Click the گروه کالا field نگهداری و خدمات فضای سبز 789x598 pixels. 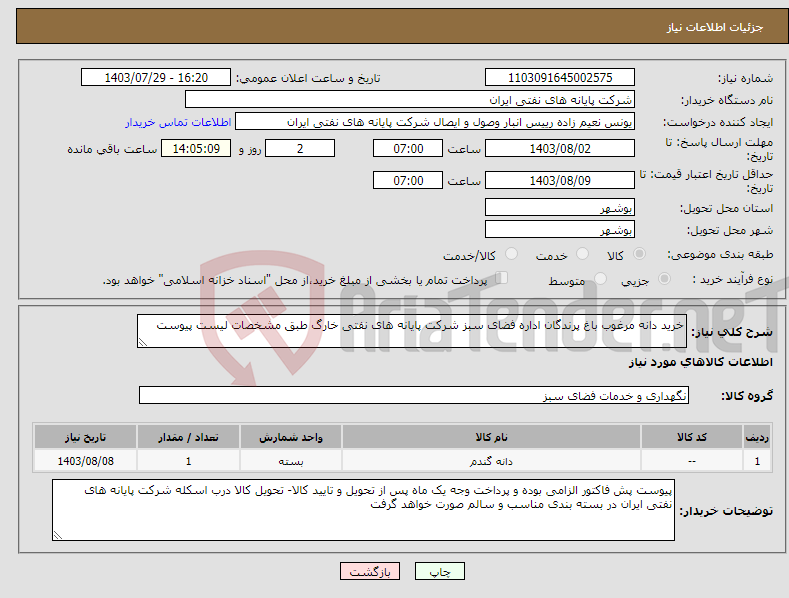click(414, 395)
